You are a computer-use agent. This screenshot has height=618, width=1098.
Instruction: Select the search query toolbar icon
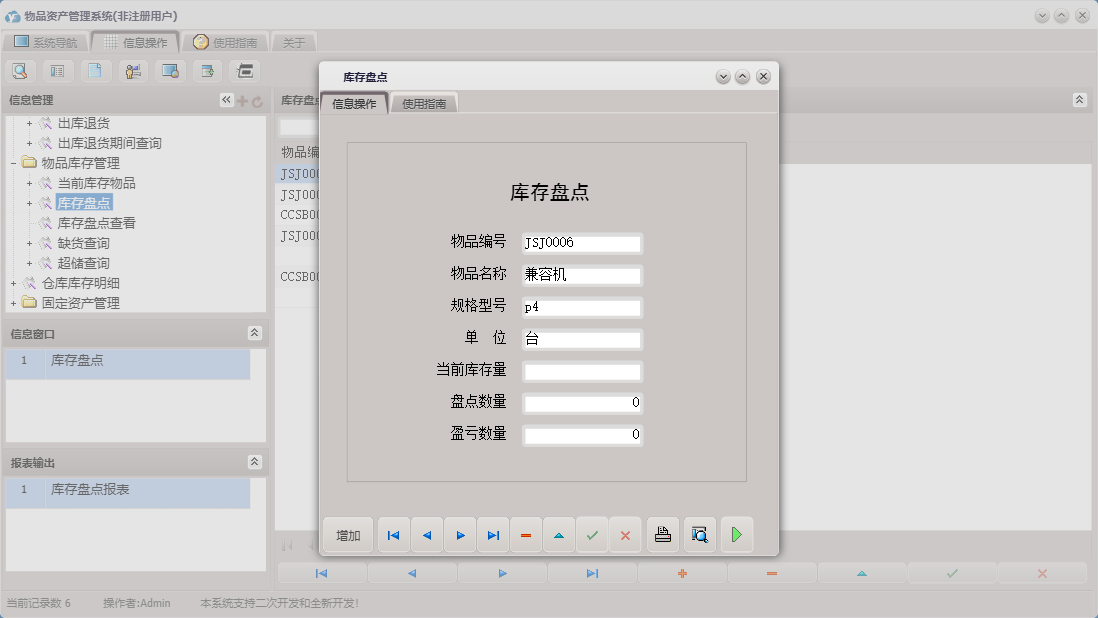click(20, 70)
